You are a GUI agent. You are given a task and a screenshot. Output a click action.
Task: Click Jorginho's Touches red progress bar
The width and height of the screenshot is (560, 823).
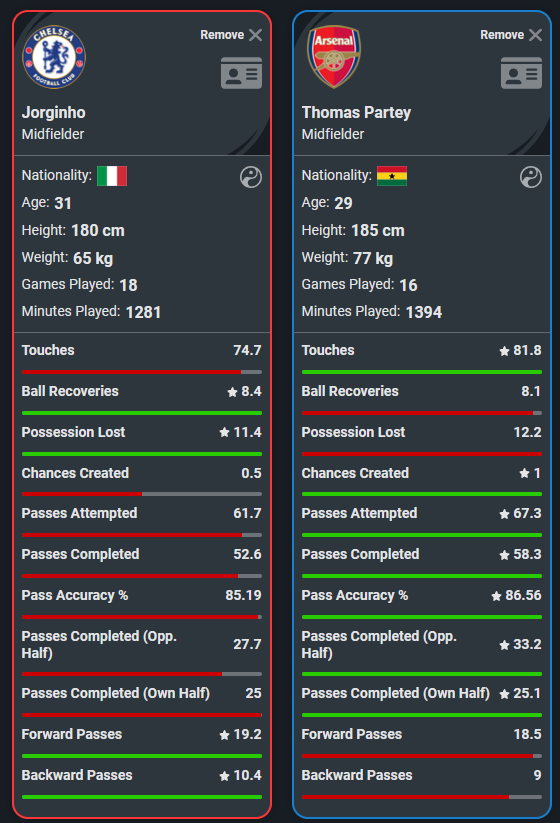[131, 372]
